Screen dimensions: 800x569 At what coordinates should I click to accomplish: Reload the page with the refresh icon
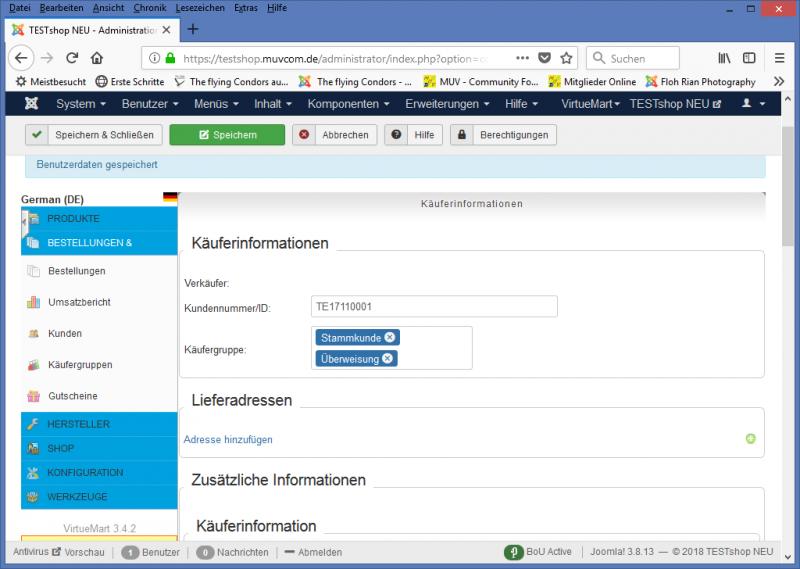[72, 58]
